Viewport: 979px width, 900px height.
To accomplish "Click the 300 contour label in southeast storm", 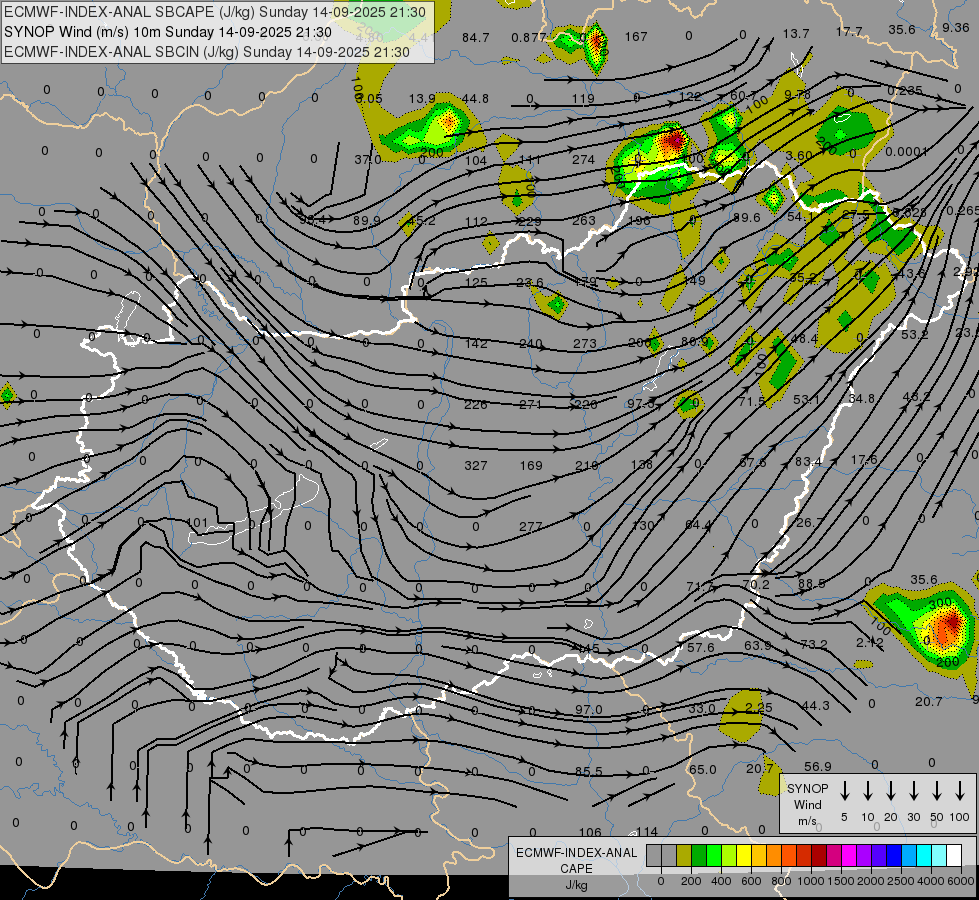I will (940, 603).
